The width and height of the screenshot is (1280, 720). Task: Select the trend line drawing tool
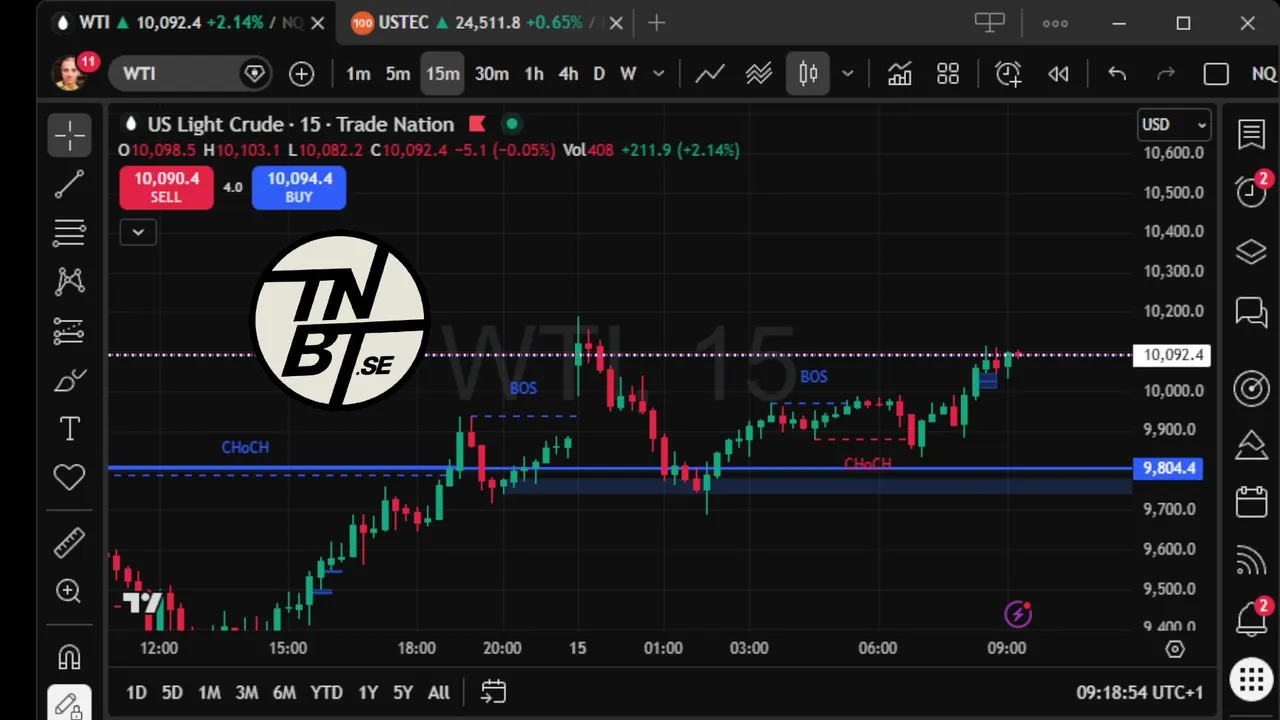69,184
